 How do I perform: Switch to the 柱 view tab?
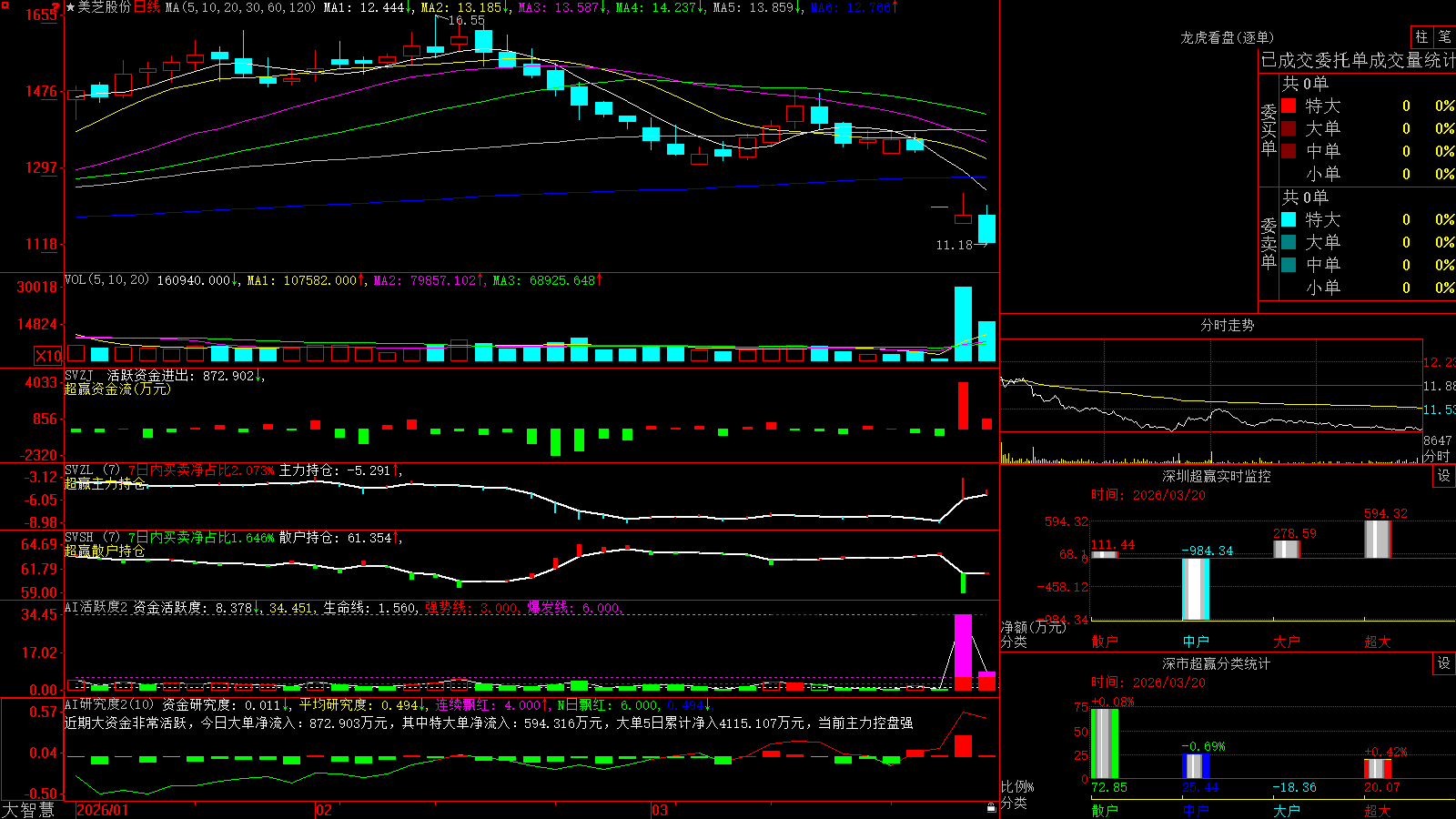tap(1421, 36)
